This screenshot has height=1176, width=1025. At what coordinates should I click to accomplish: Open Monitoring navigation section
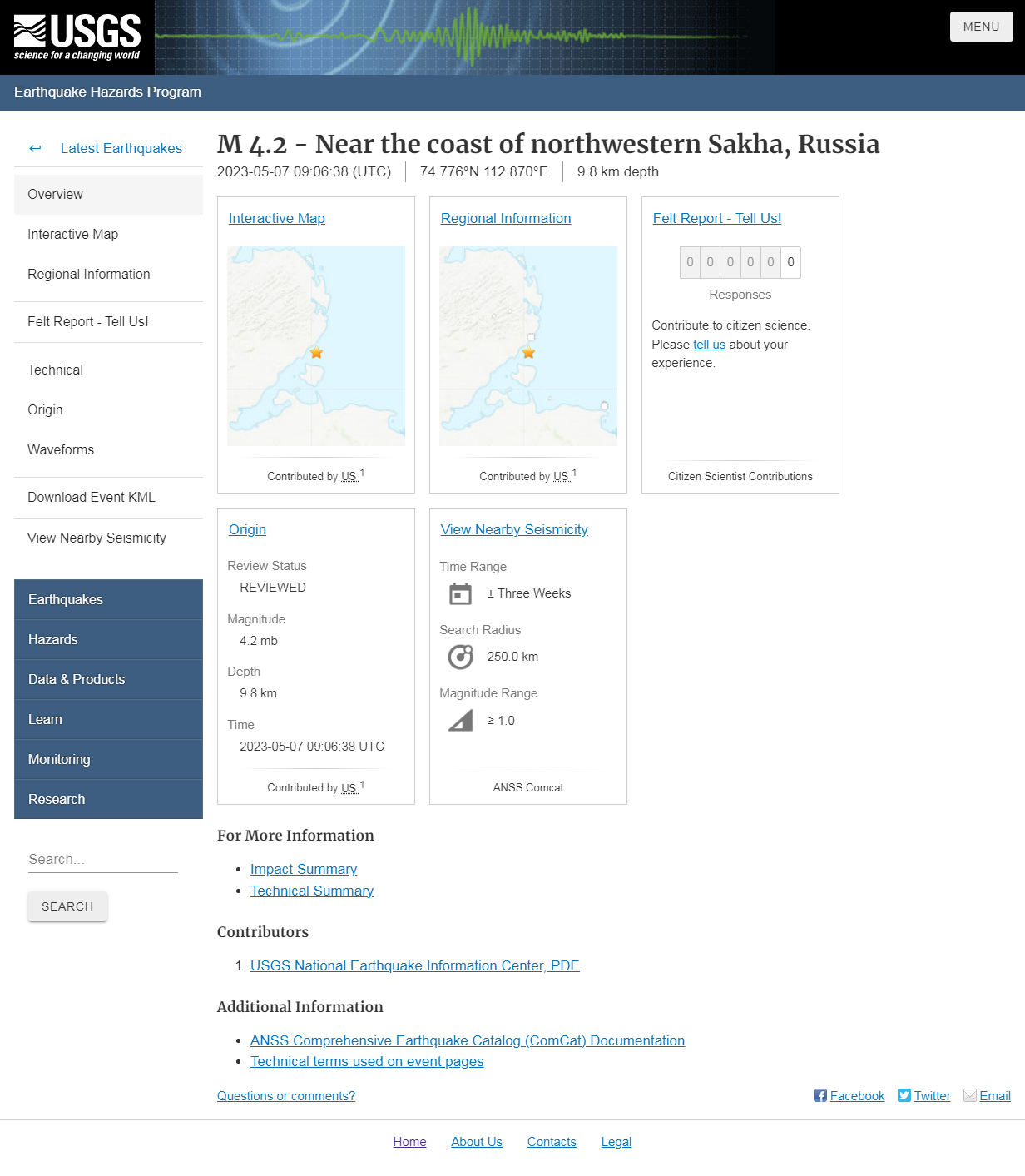click(108, 759)
